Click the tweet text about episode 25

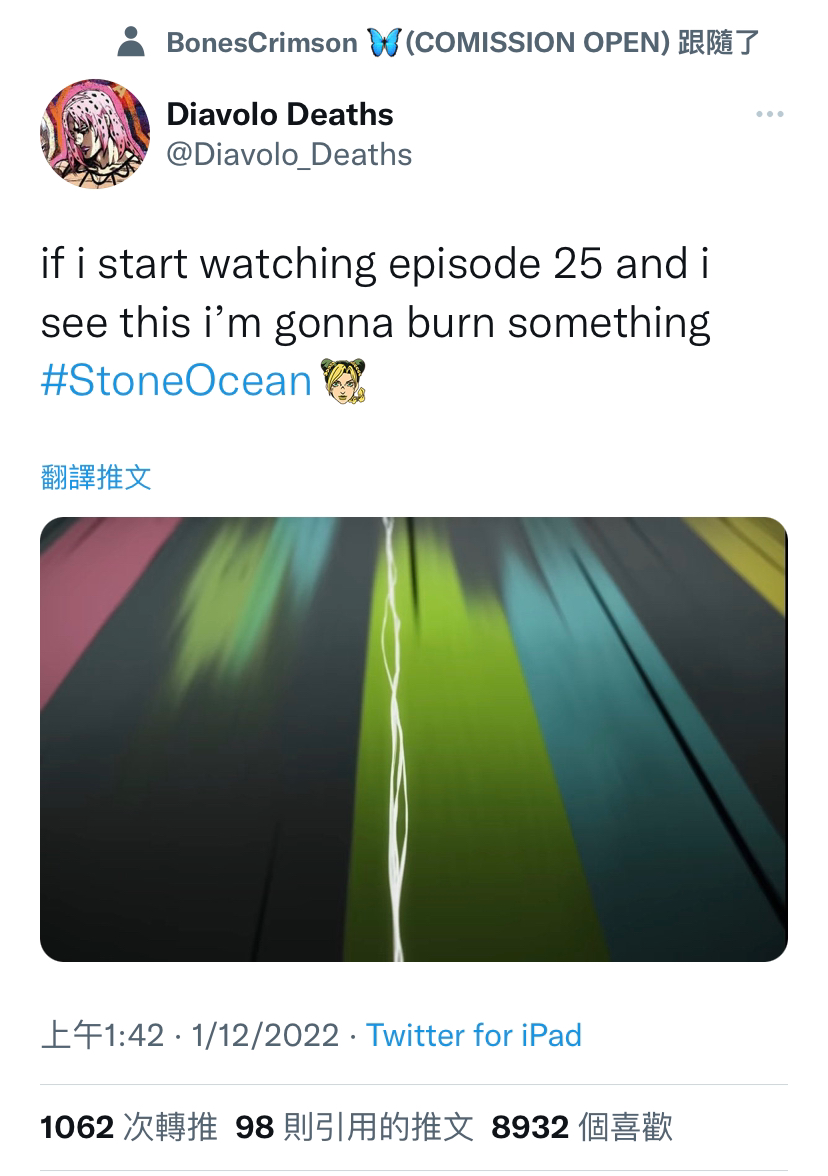pyautogui.click(x=375, y=293)
